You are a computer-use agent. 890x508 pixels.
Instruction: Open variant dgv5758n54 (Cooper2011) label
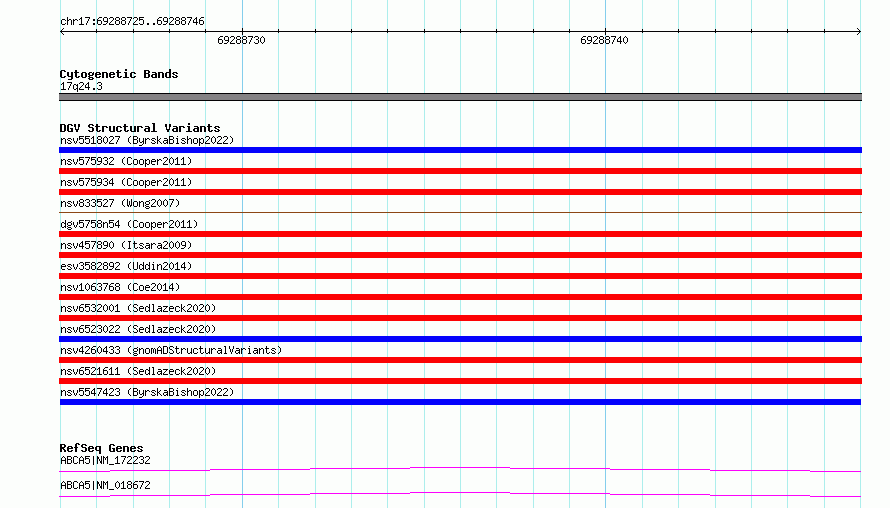[x=129, y=224]
